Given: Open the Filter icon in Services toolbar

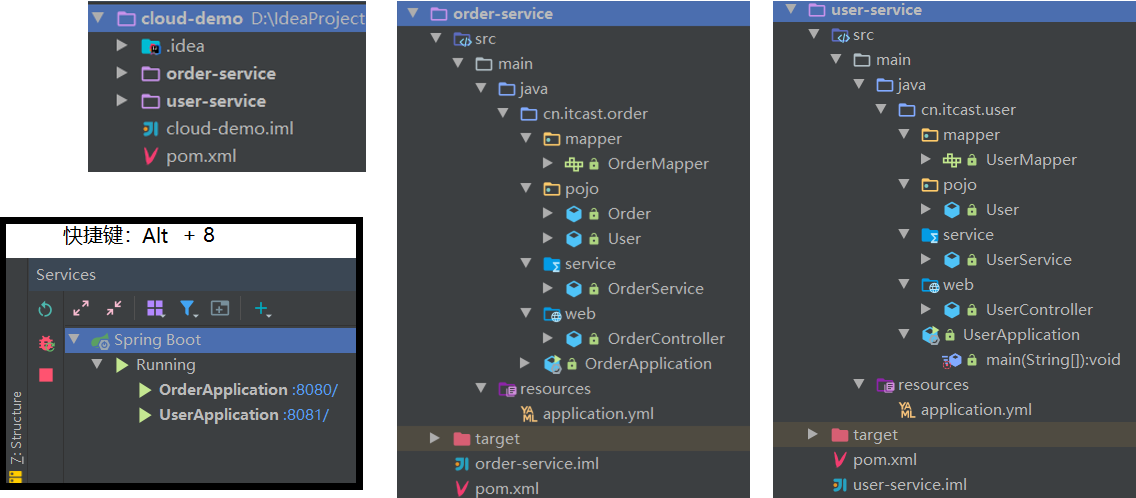Looking at the screenshot, I should pyautogui.click(x=189, y=309).
